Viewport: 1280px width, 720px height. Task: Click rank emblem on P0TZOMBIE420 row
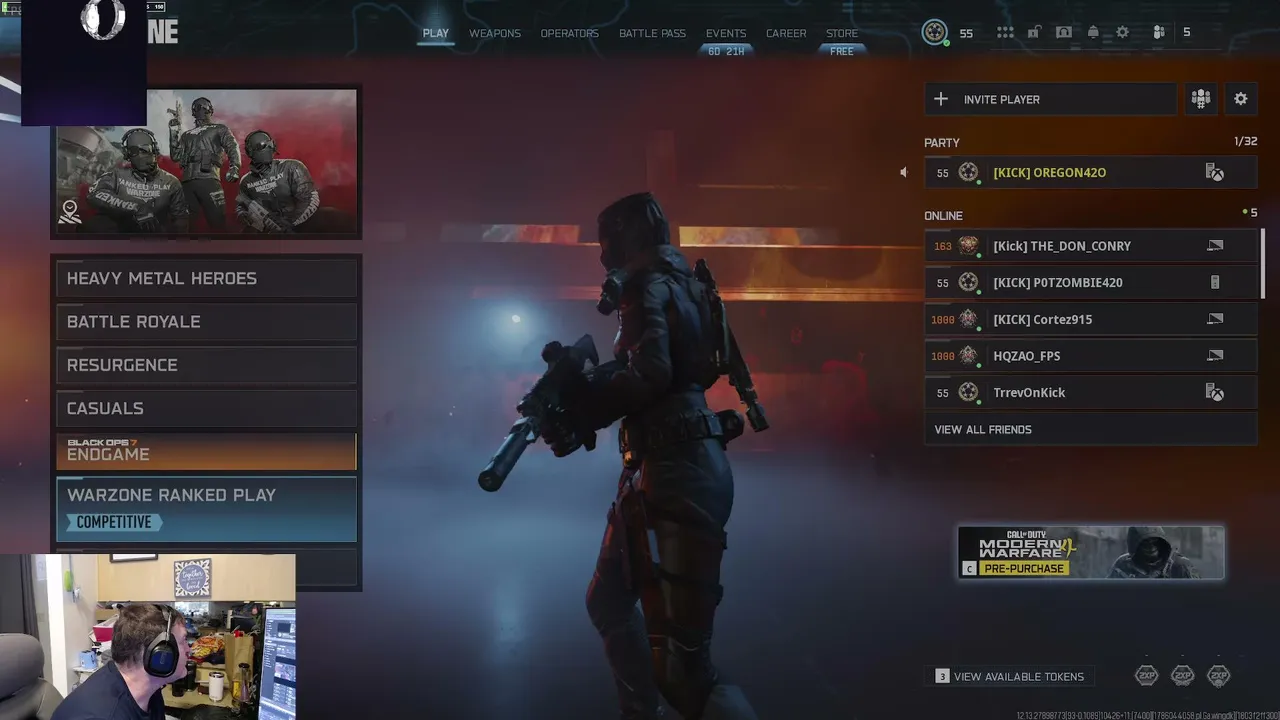coord(968,282)
